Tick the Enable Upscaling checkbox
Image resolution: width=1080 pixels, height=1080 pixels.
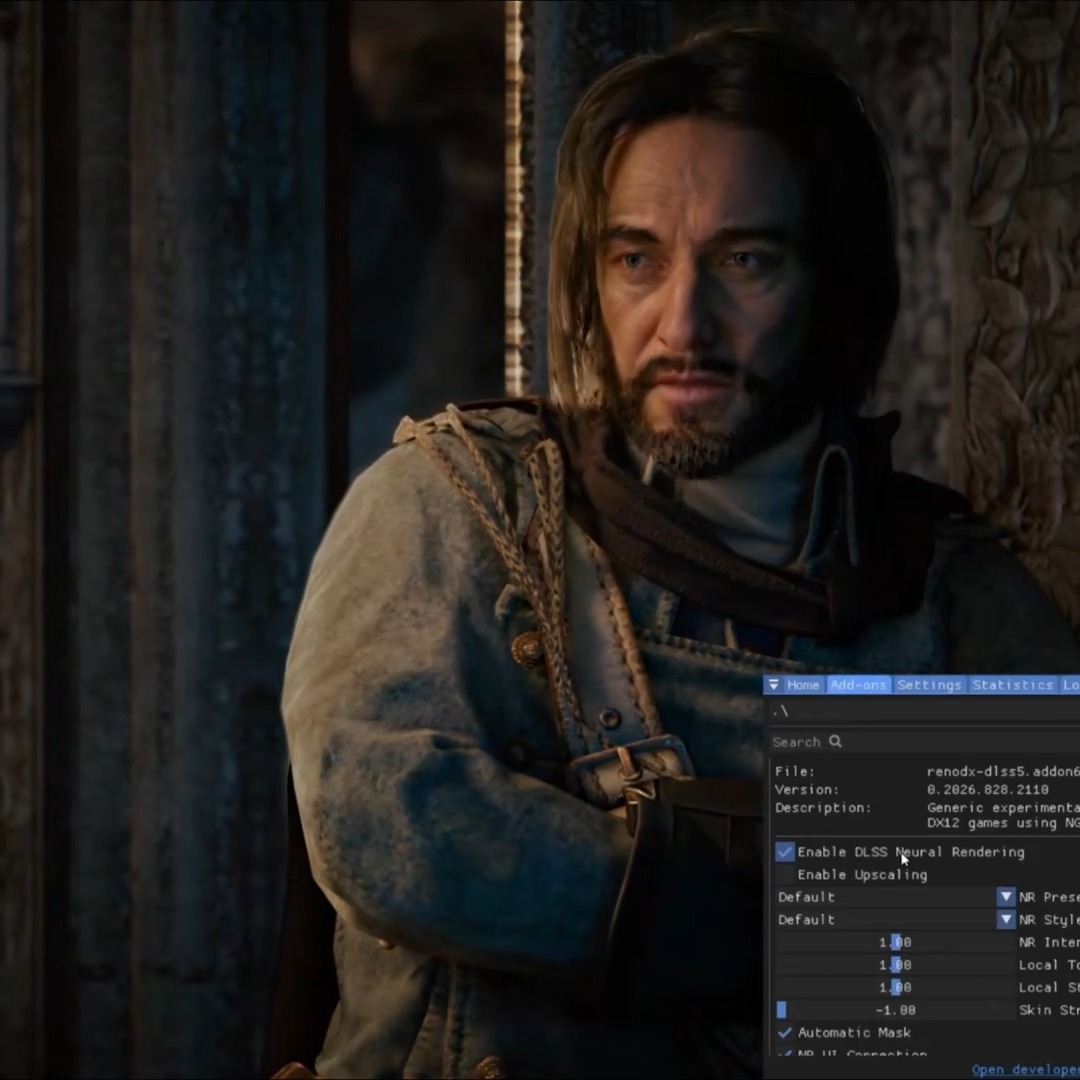click(785, 875)
